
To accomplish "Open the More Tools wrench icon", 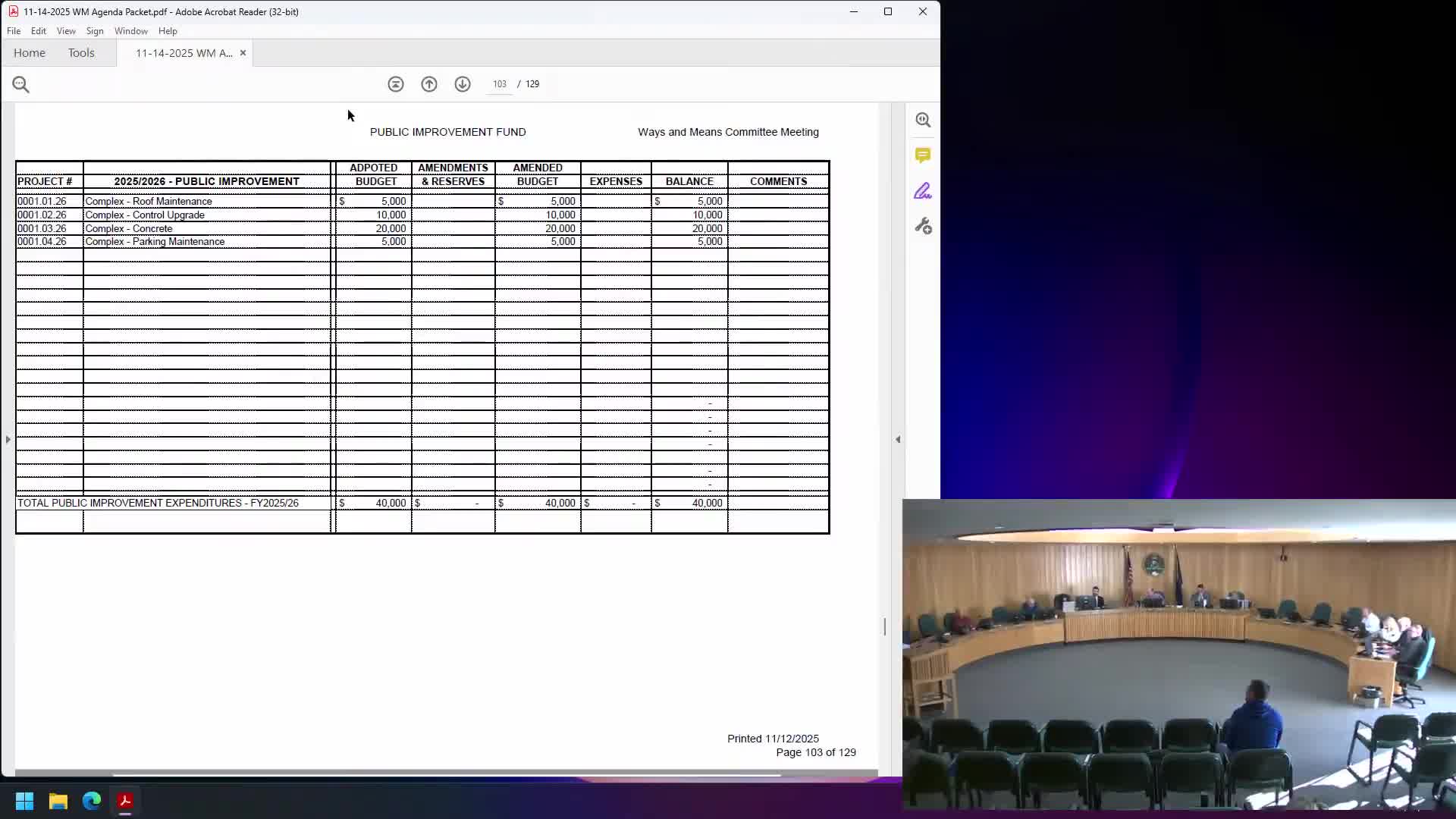I will (923, 226).
